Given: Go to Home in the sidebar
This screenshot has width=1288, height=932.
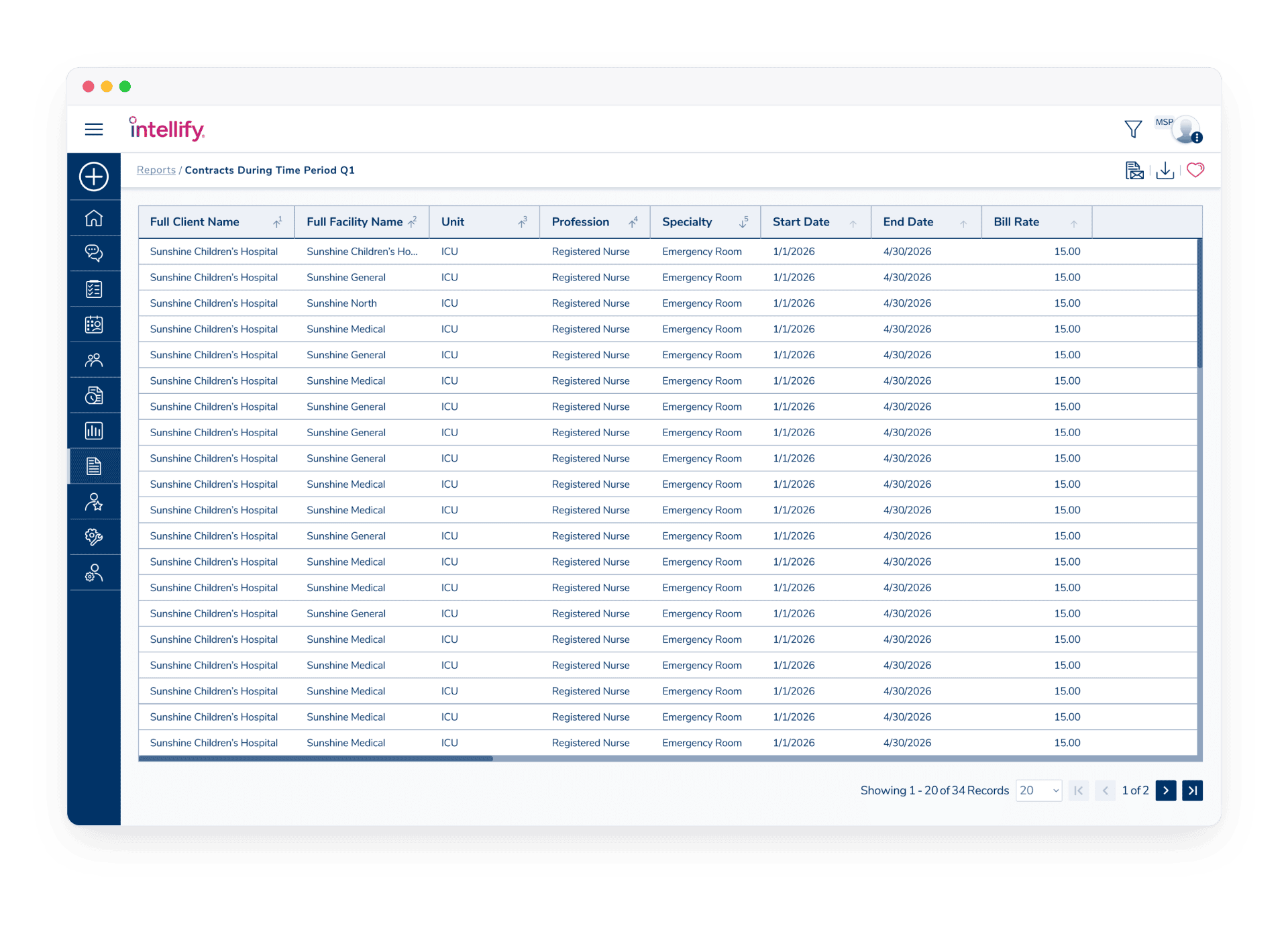Looking at the screenshot, I should tap(94, 218).
